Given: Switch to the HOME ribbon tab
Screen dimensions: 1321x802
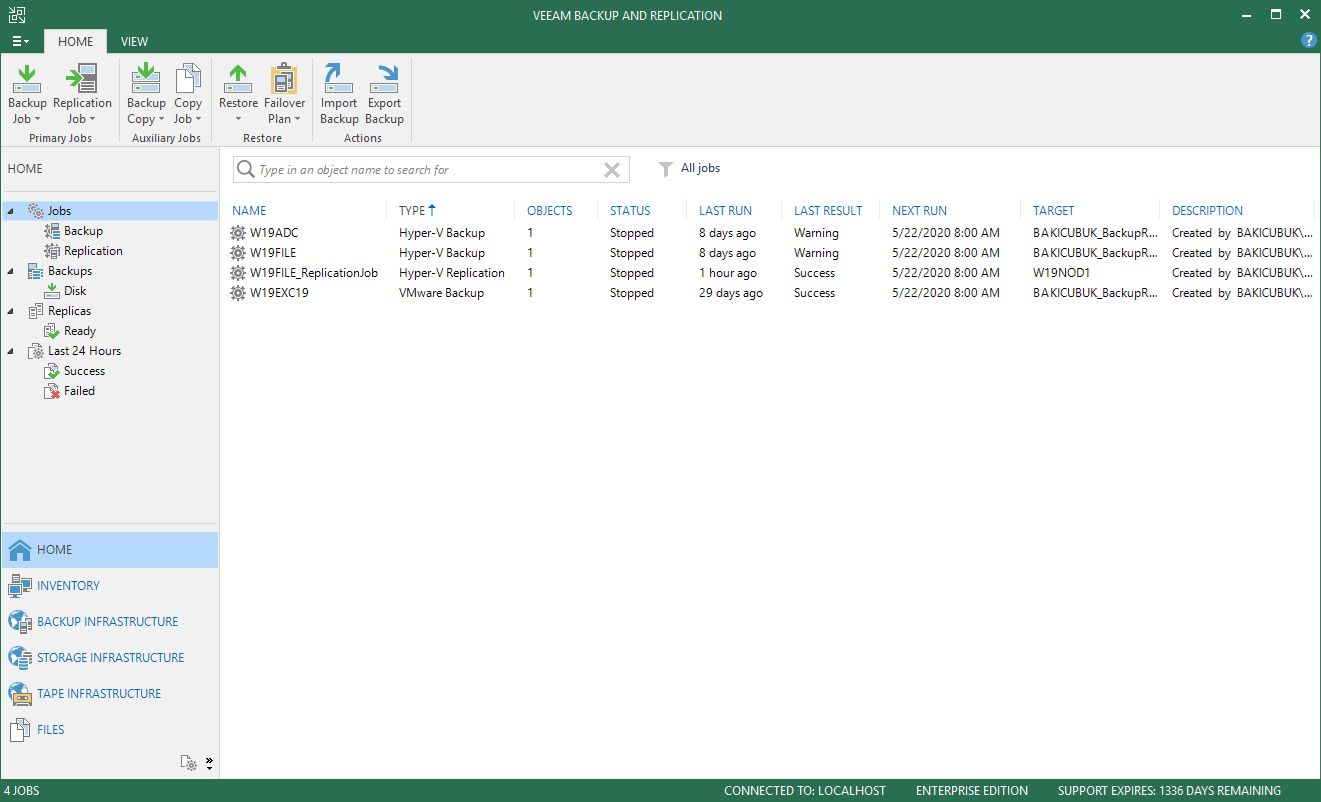Looking at the screenshot, I should [x=75, y=42].
